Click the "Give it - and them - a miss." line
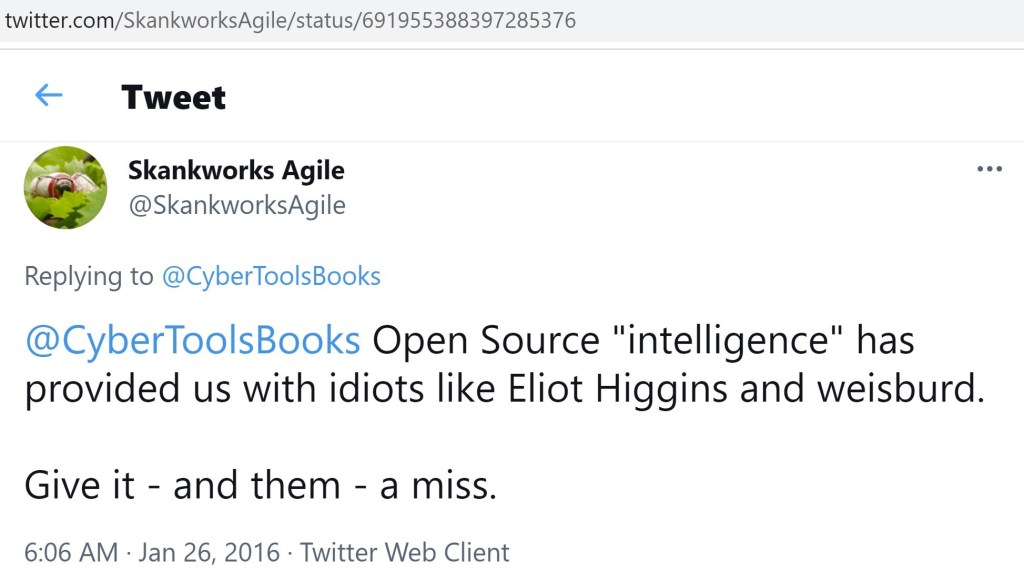 [x=260, y=486]
